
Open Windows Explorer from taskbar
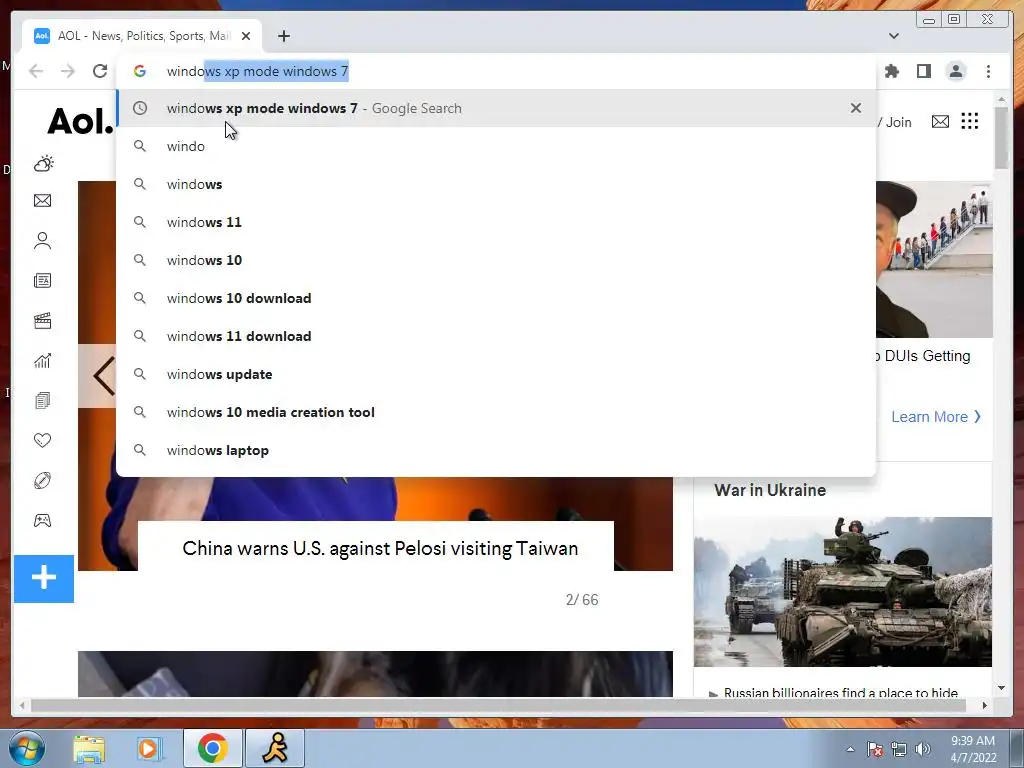pyautogui.click(x=89, y=749)
